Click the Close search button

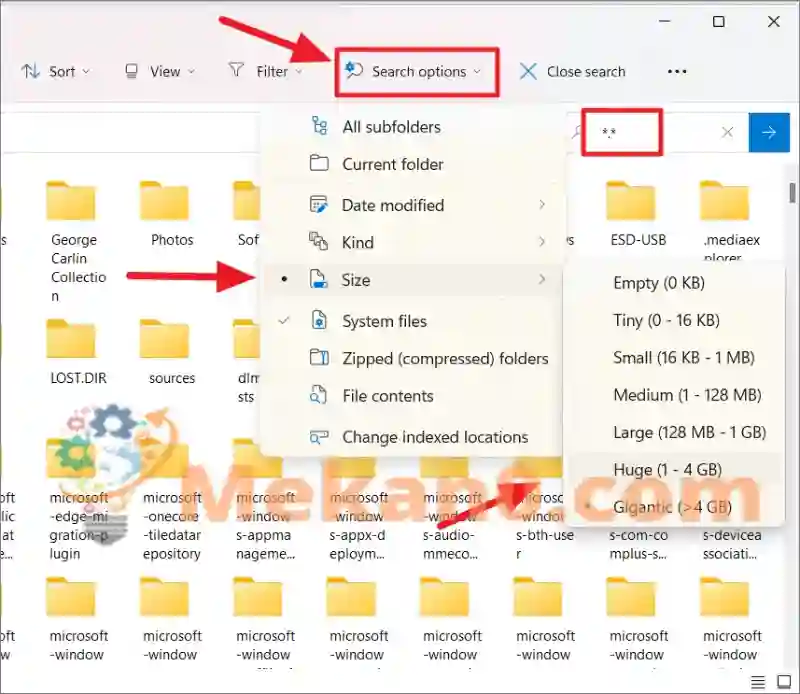click(x=572, y=71)
